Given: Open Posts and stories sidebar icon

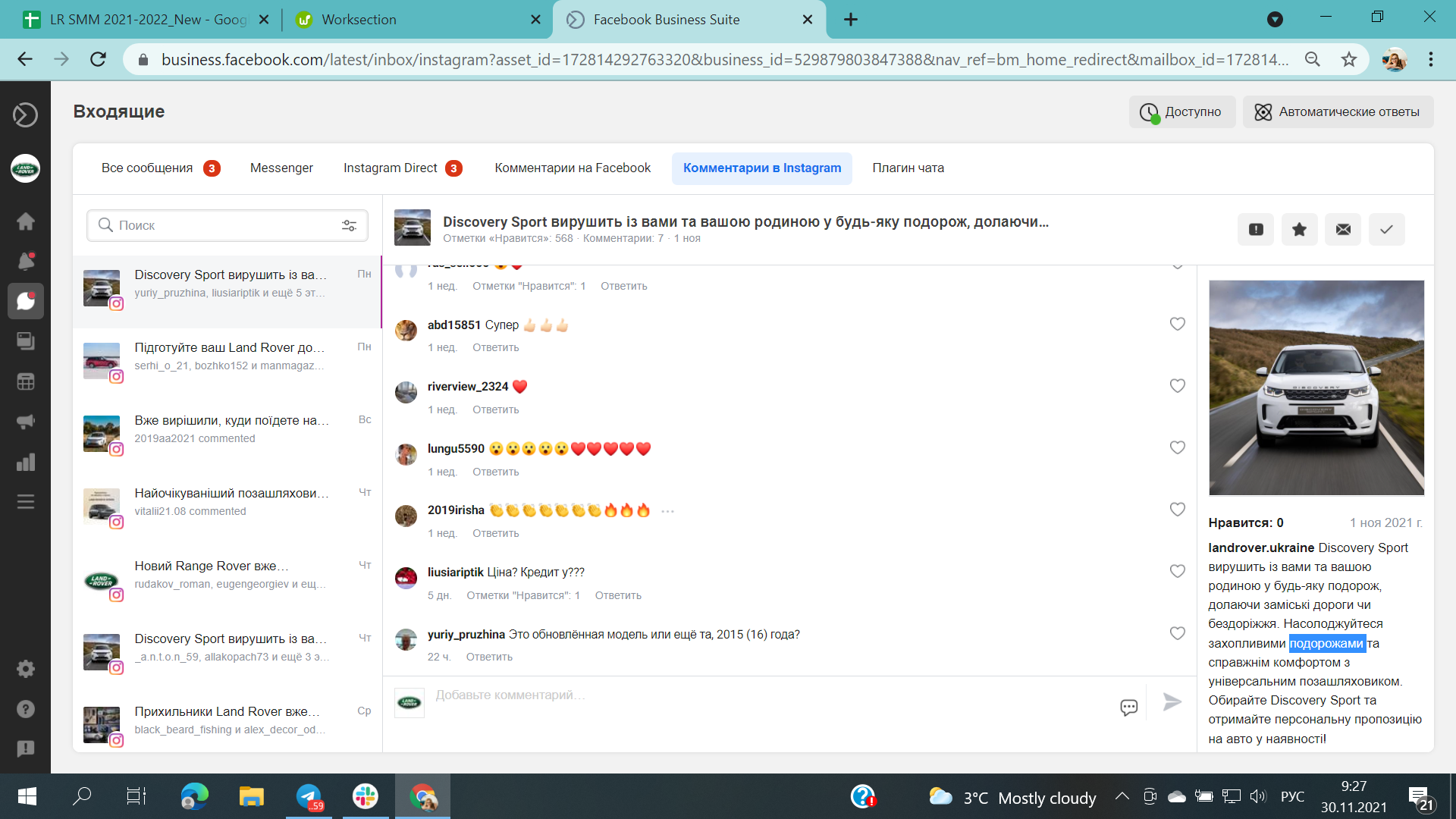Looking at the screenshot, I should tap(25, 341).
